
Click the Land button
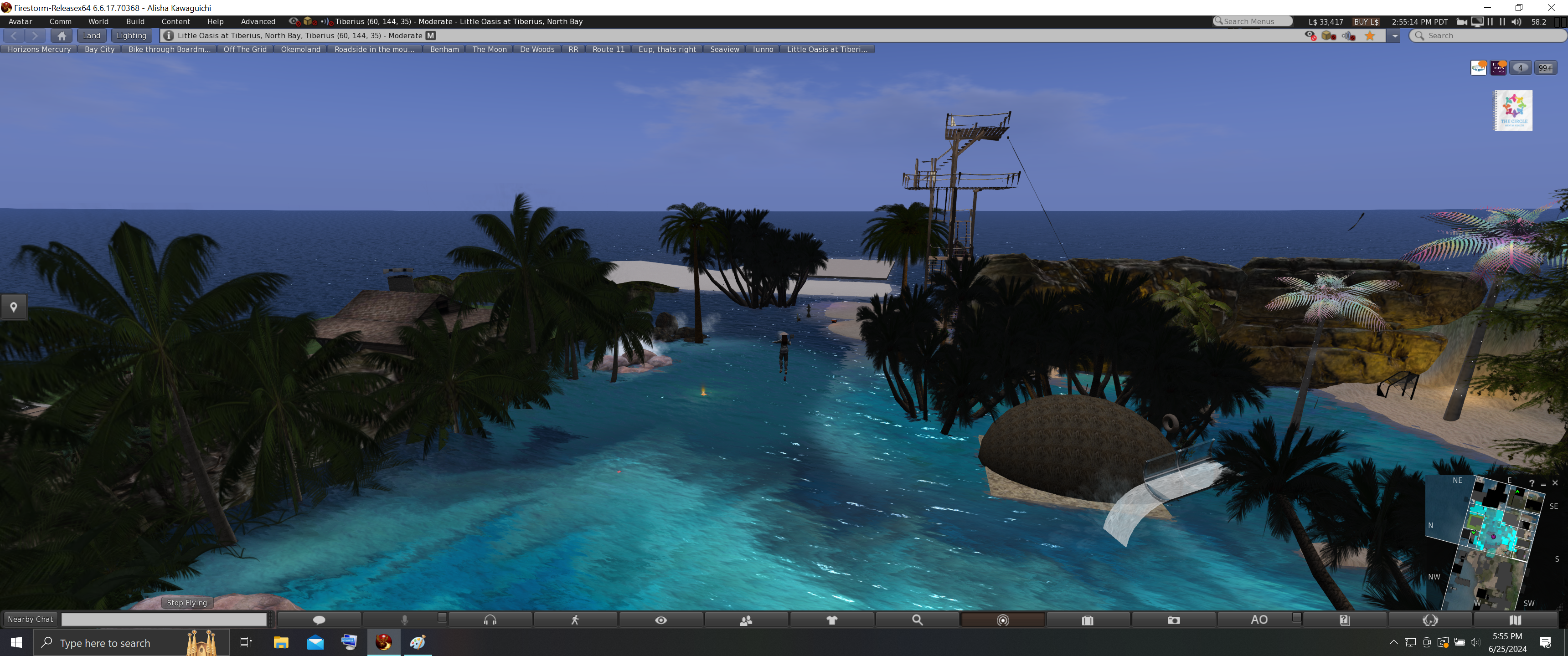tap(91, 35)
